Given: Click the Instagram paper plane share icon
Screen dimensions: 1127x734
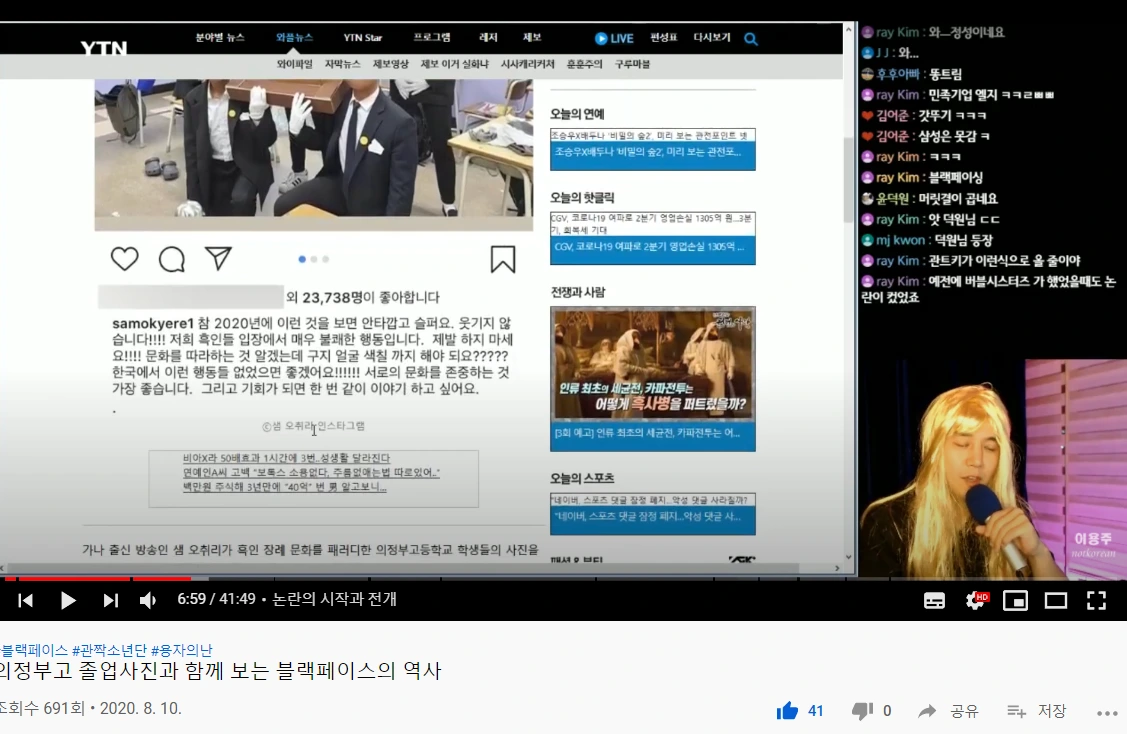Looking at the screenshot, I should point(218,258).
